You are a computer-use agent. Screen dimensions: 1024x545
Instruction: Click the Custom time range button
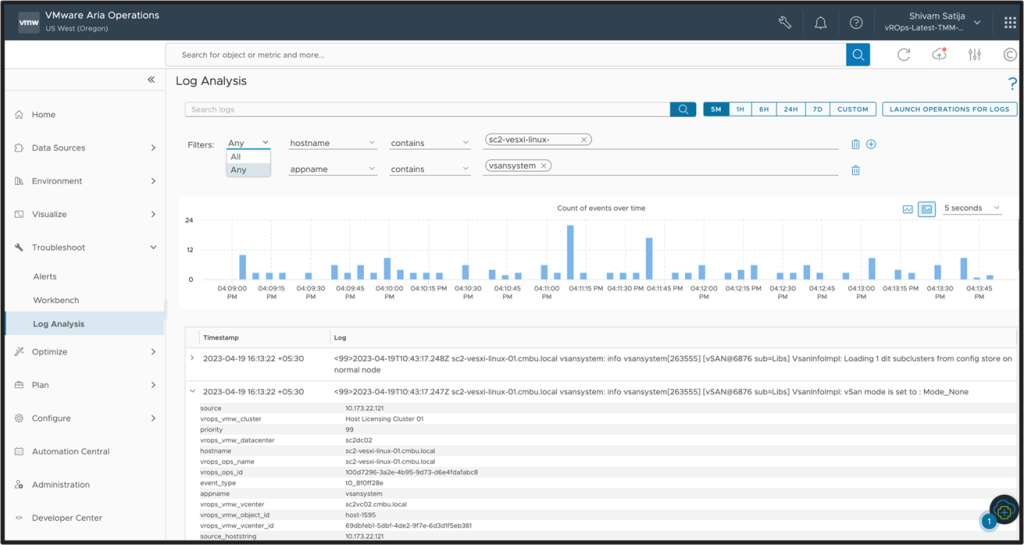(853, 109)
